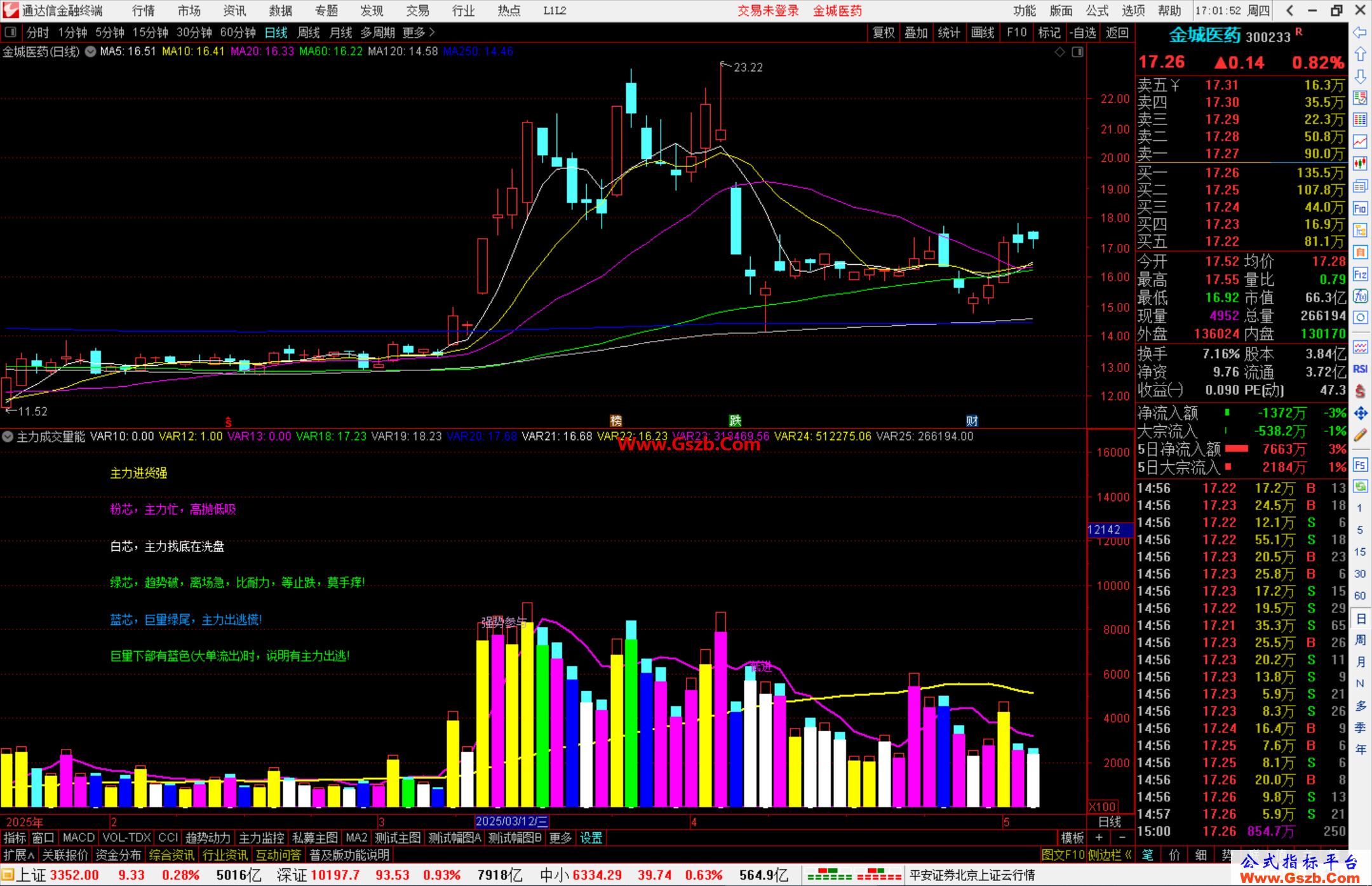1372x886 pixels.
Task: Click the 2025/03/12 date marker on timeline
Action: (512, 821)
